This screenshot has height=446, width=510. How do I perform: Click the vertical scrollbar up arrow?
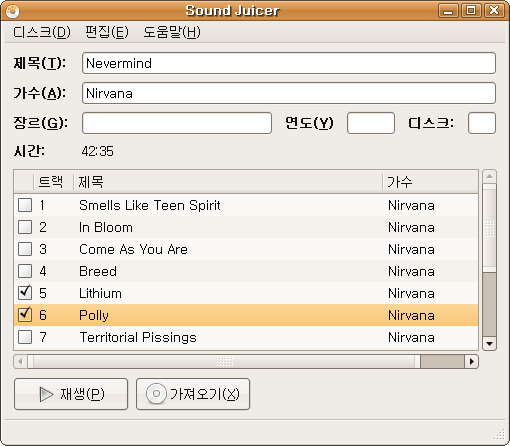point(489,176)
